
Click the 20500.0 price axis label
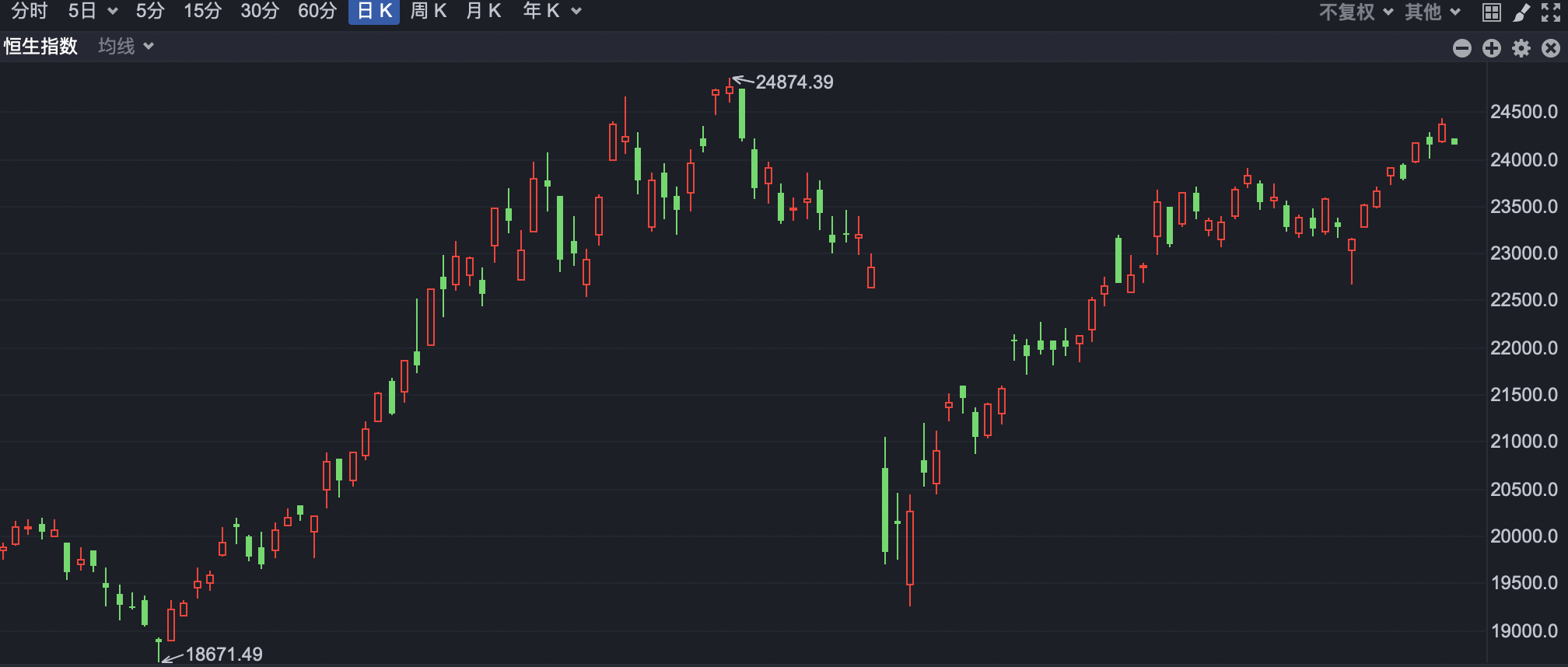[1524, 490]
